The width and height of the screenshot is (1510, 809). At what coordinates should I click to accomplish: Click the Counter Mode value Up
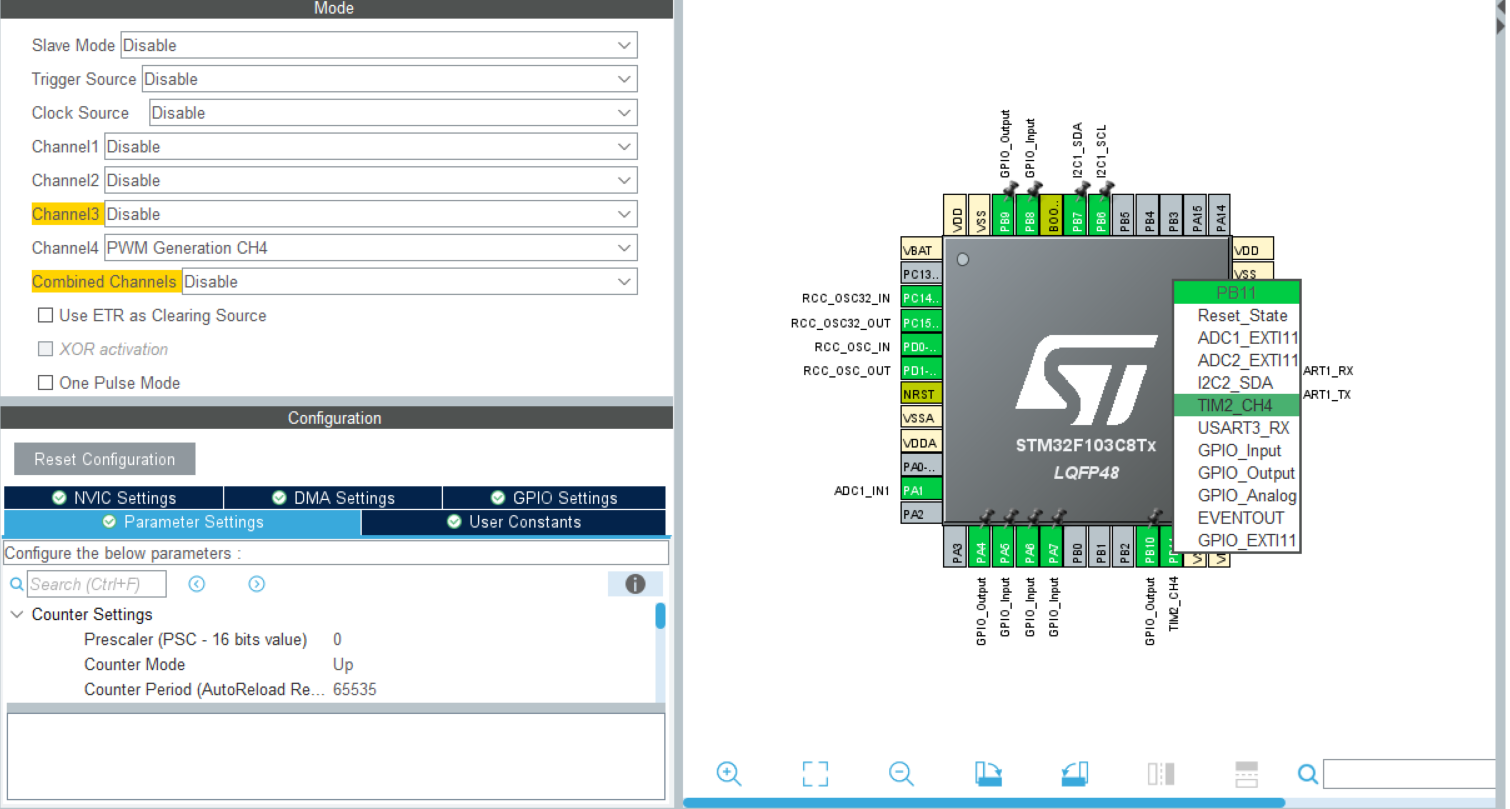click(x=343, y=665)
